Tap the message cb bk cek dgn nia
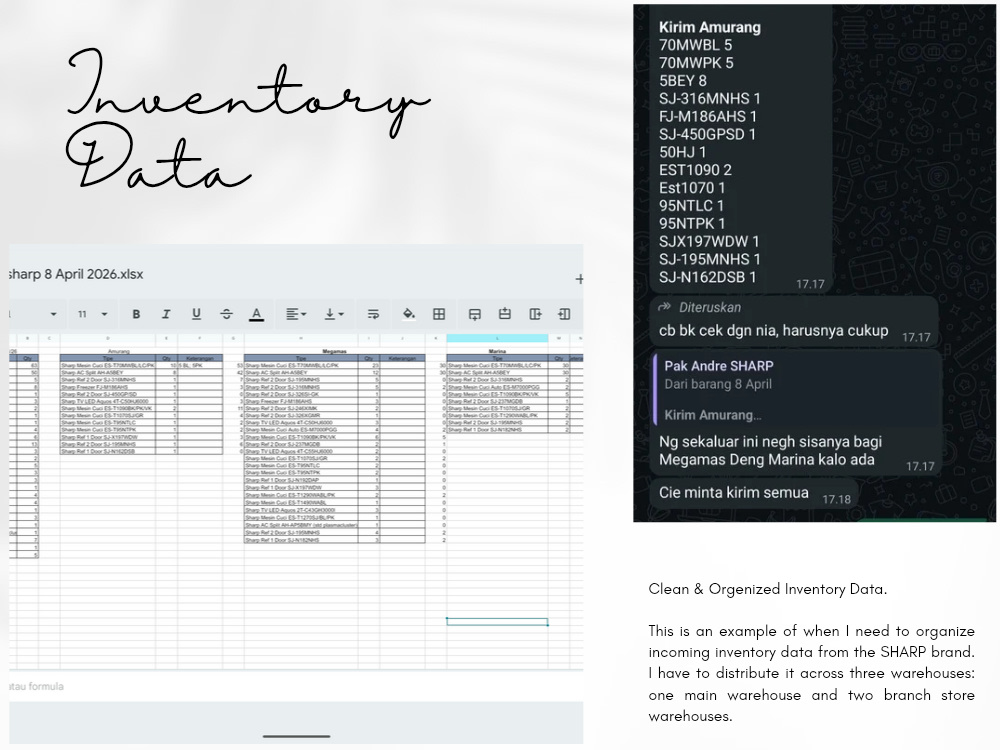 [774, 330]
